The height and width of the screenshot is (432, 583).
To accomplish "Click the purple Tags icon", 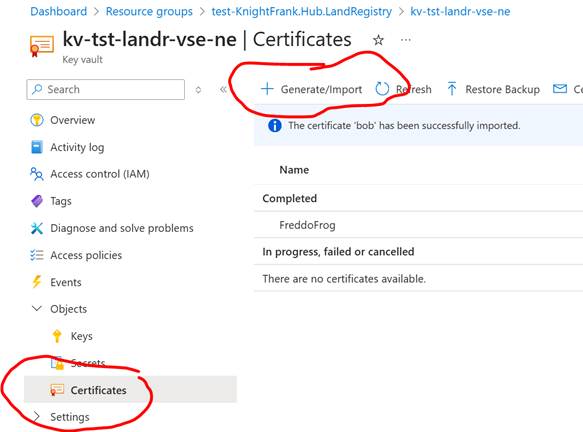I will [x=36, y=201].
